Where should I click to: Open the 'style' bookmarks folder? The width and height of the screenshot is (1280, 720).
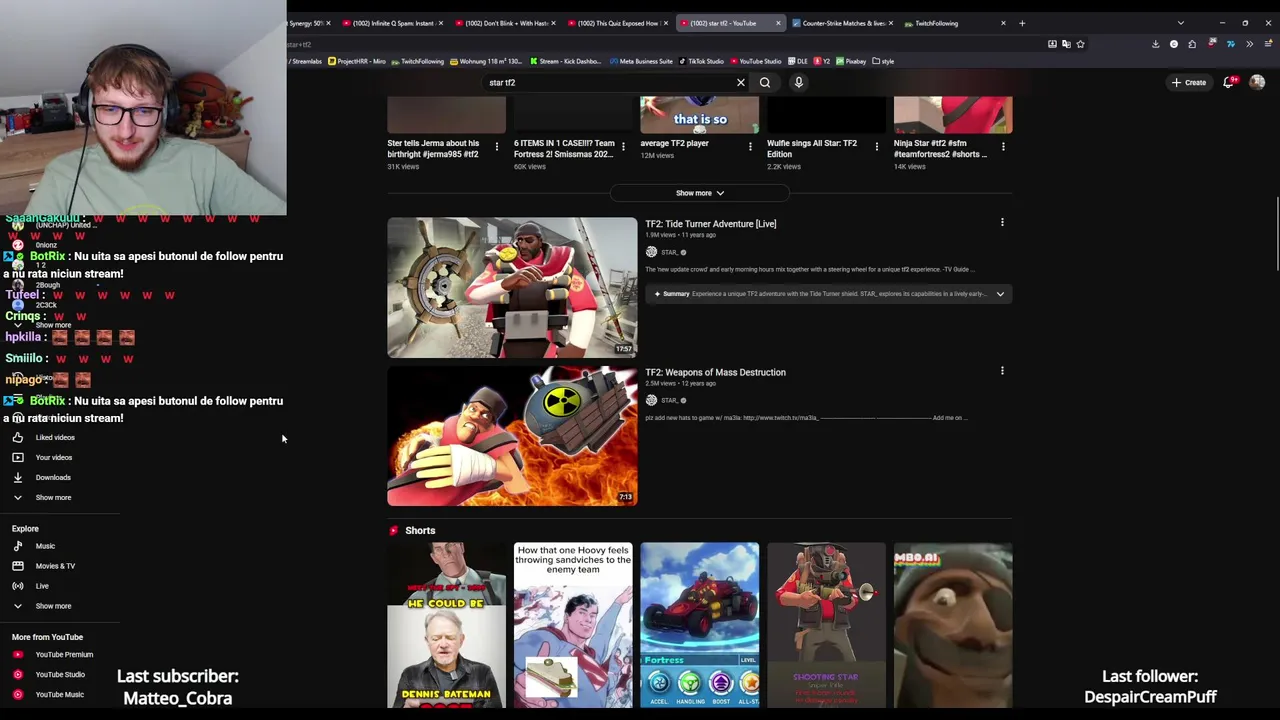click(x=883, y=61)
